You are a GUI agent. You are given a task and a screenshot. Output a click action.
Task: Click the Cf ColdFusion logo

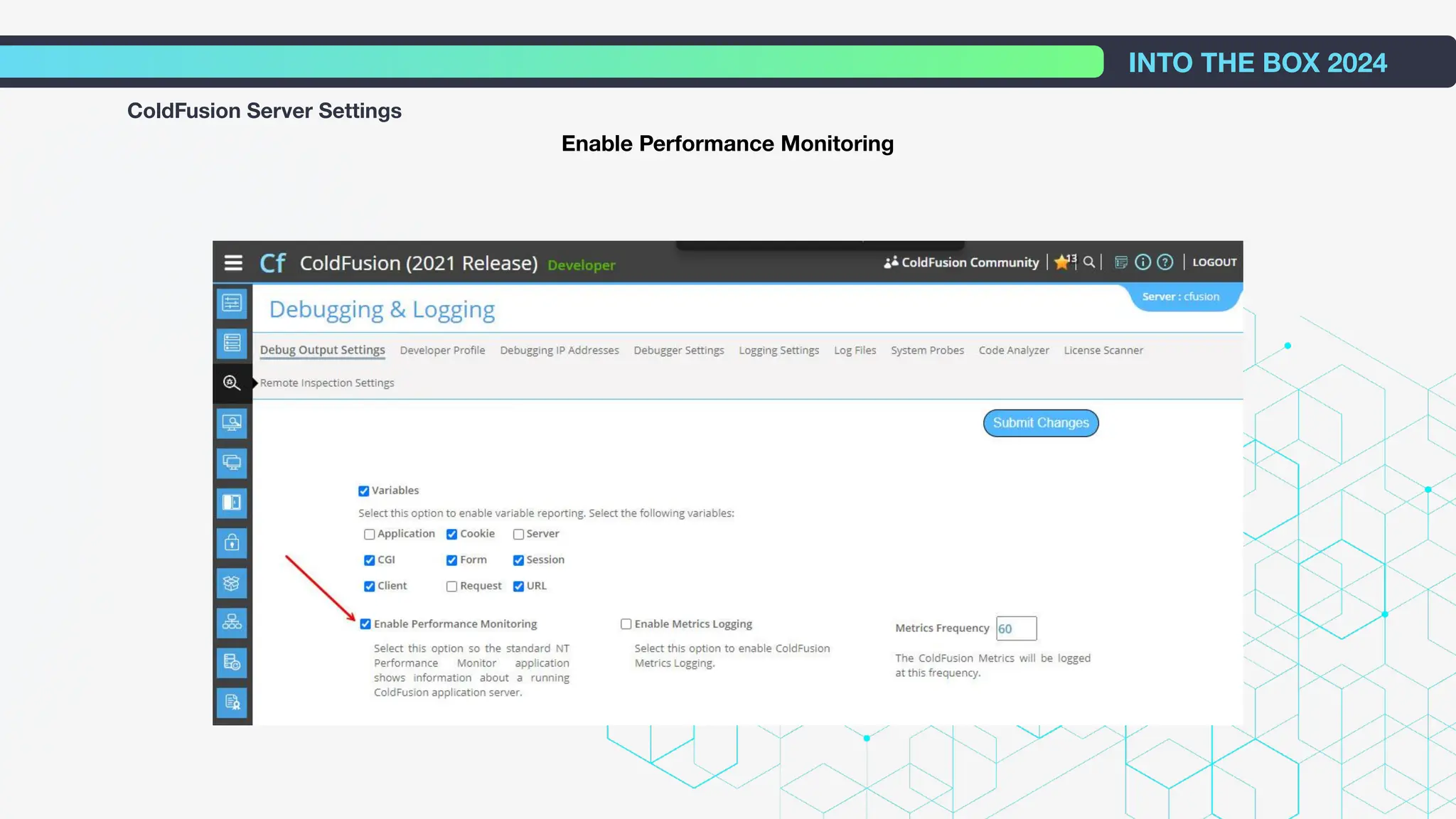(272, 263)
